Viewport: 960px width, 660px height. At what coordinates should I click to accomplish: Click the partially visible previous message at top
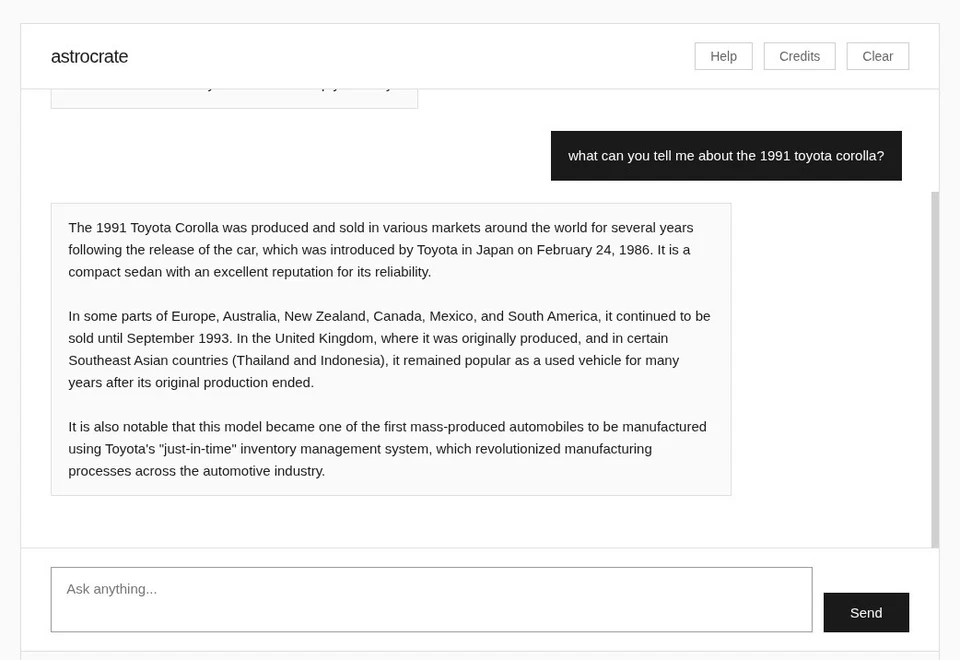[234, 97]
